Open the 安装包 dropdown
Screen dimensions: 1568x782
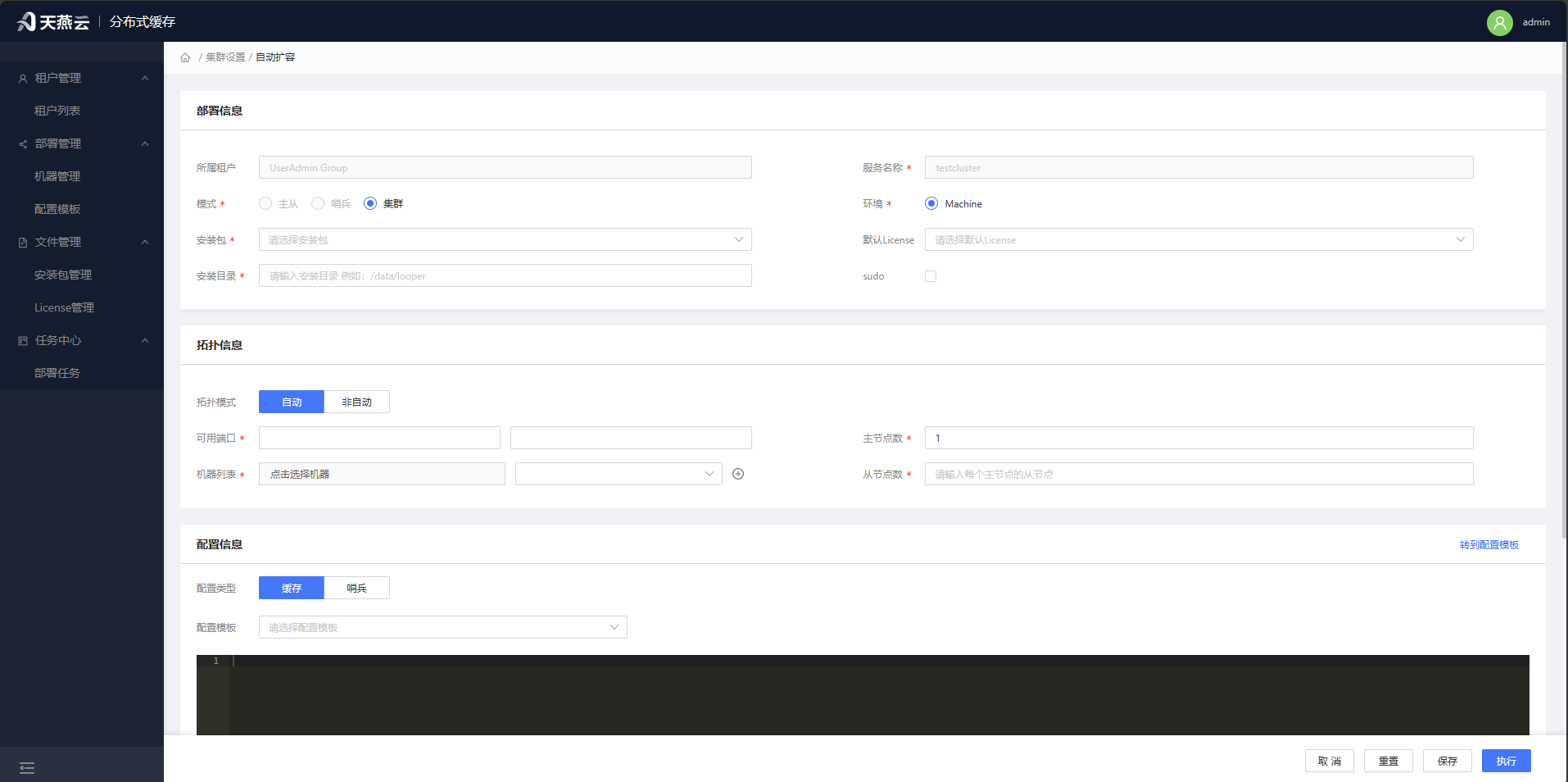tap(505, 239)
